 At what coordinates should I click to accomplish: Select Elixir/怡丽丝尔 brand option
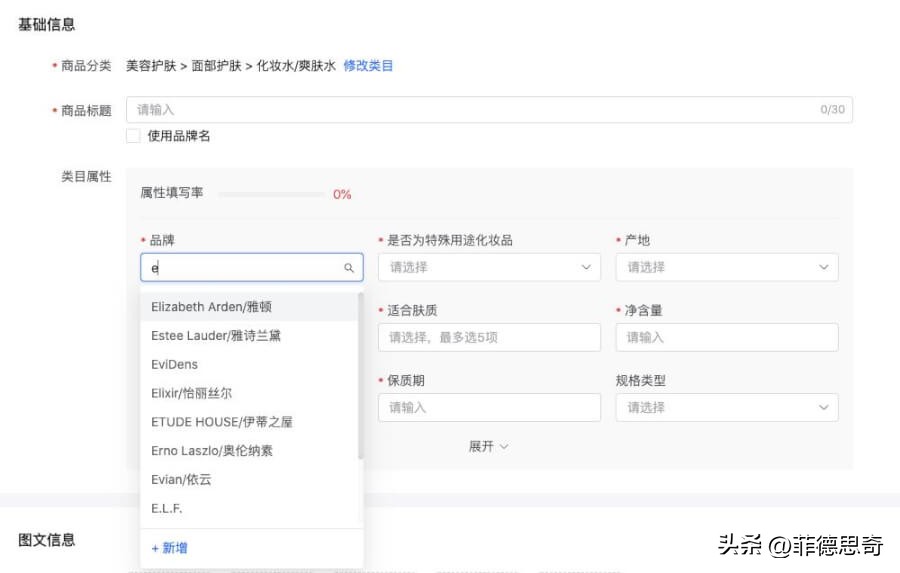coord(249,393)
